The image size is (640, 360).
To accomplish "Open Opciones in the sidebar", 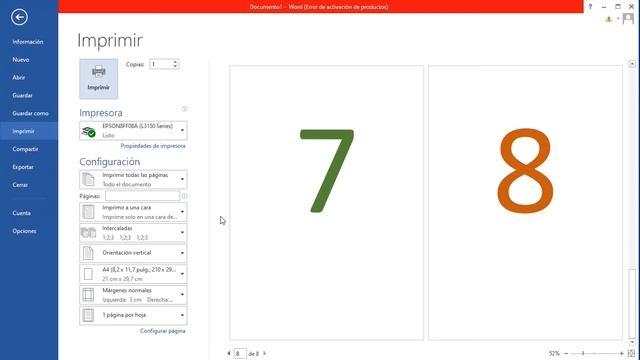I will tap(24, 231).
